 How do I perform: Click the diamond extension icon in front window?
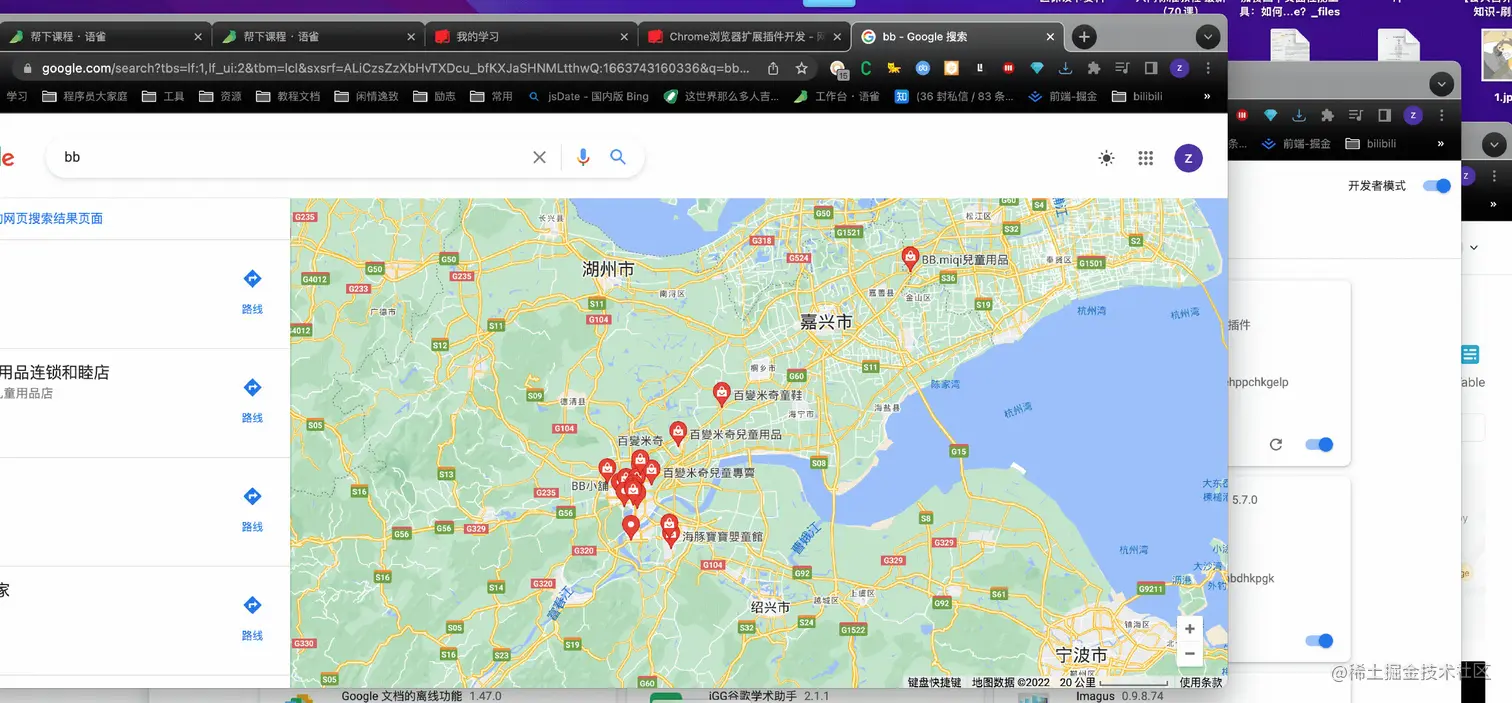click(1037, 68)
